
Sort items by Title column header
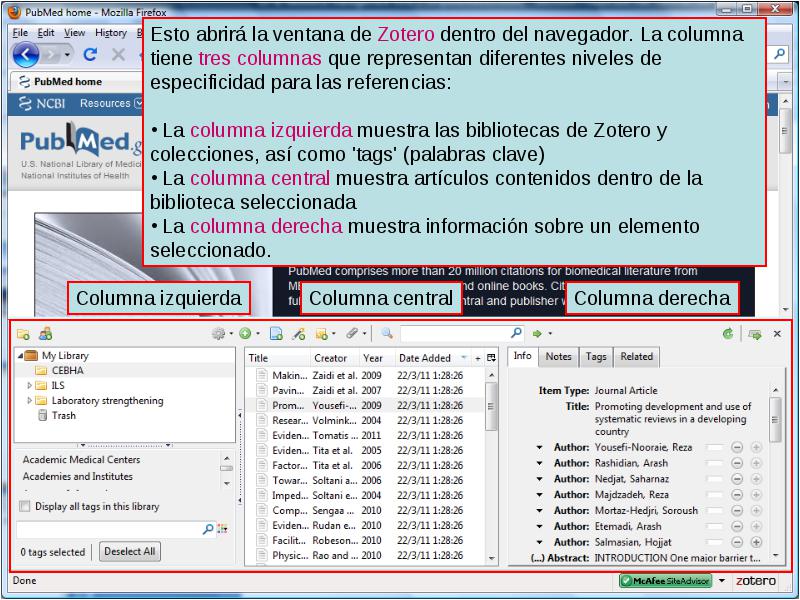(x=278, y=358)
